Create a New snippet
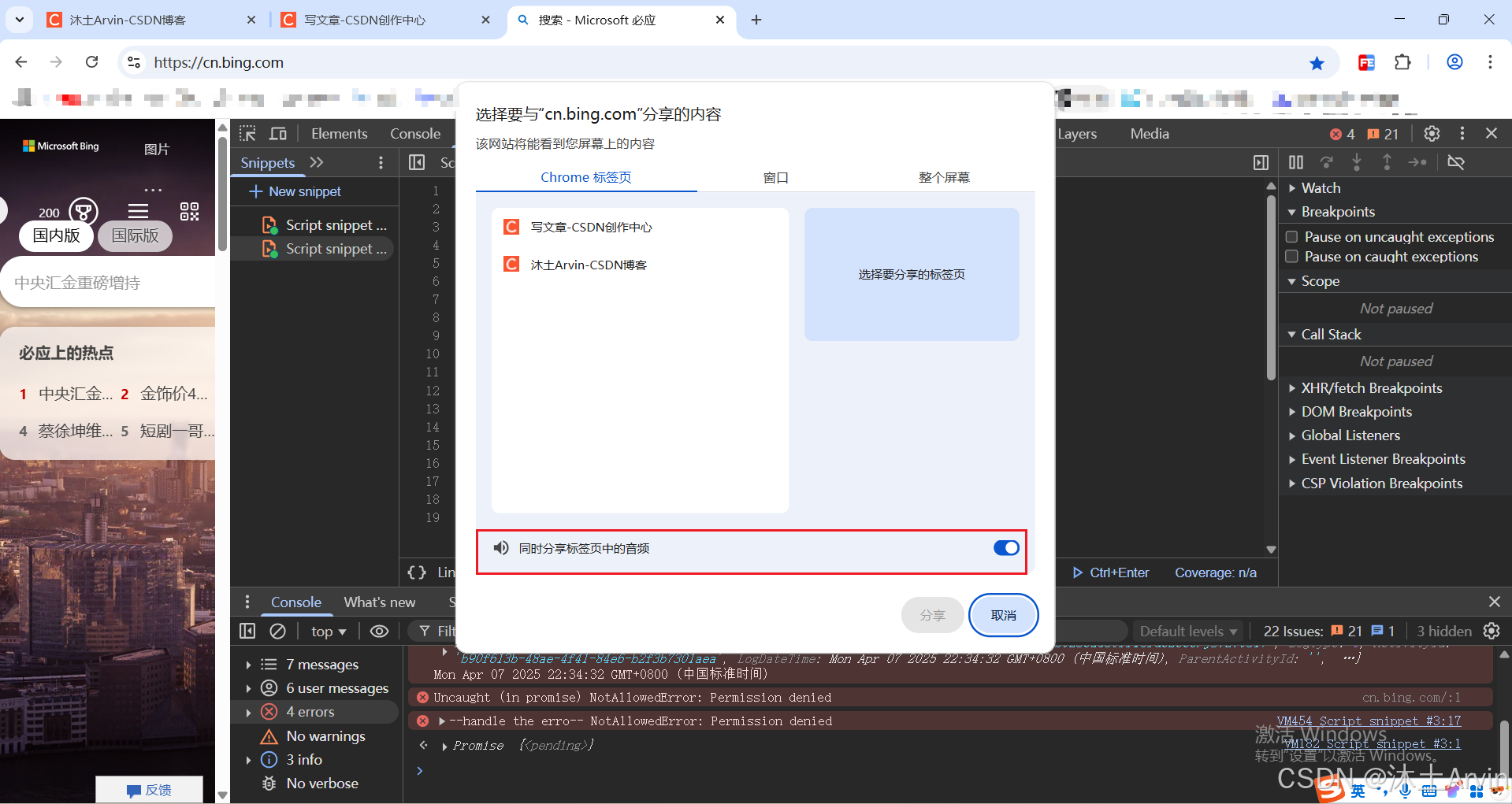The height and width of the screenshot is (804, 1512). [x=295, y=191]
